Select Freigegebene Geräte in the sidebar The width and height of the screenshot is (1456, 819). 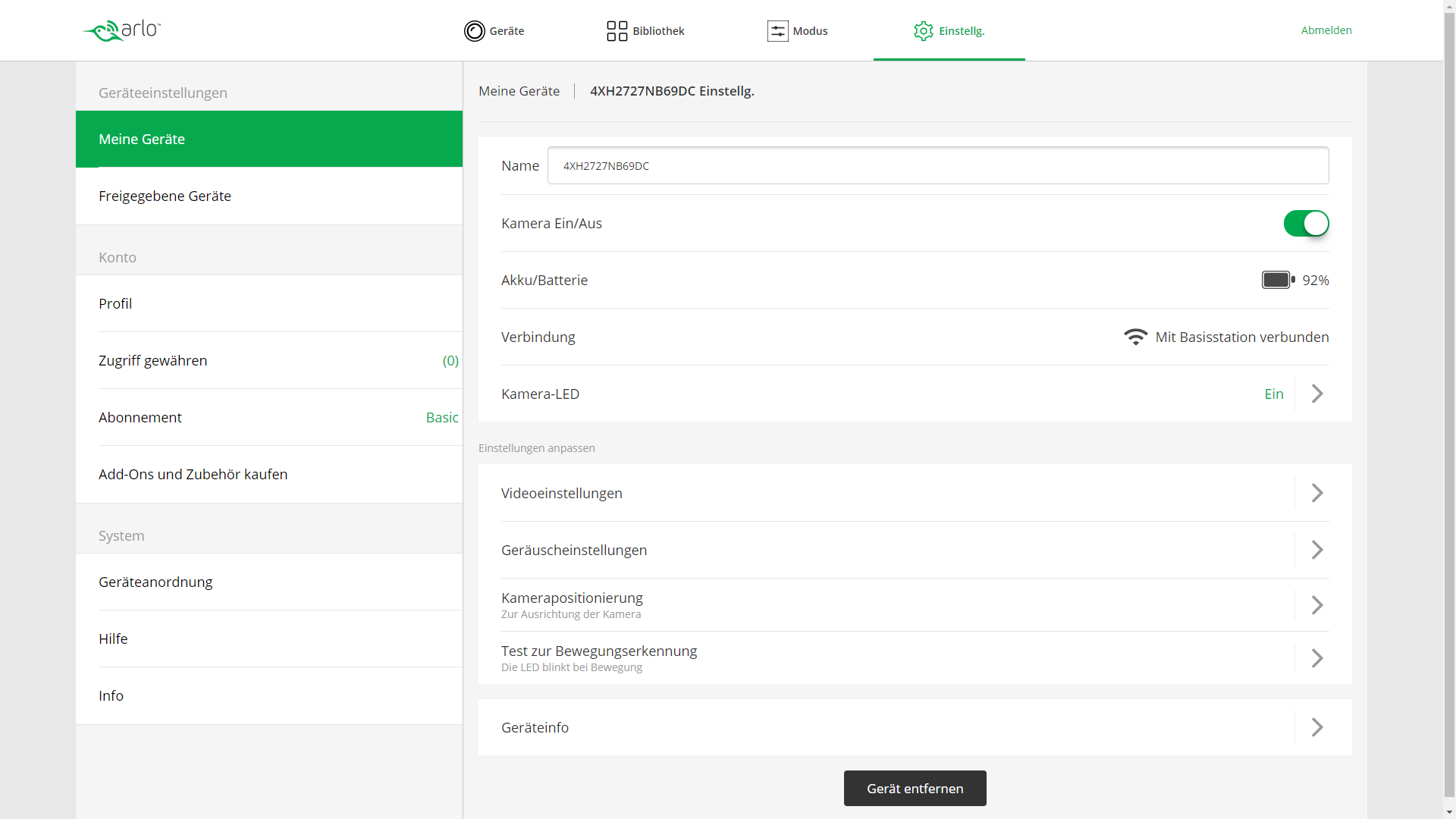[165, 196]
